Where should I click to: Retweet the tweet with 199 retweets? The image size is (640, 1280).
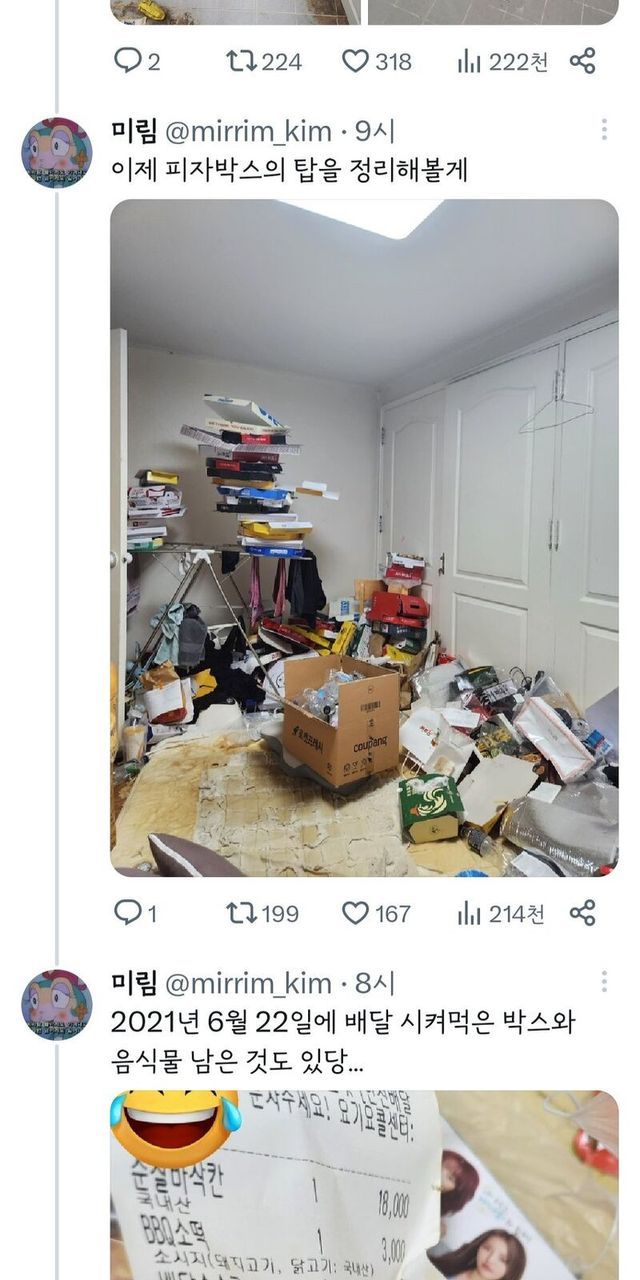point(264,912)
